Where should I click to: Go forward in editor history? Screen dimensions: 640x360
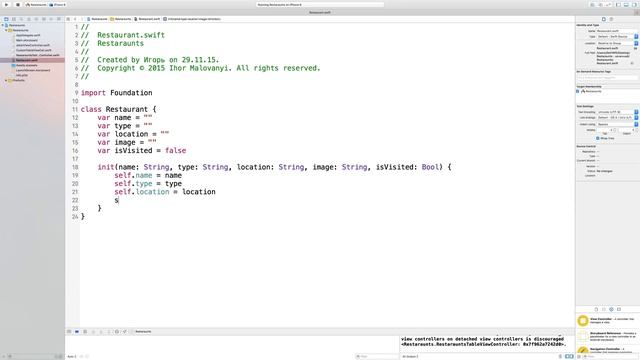point(82,19)
